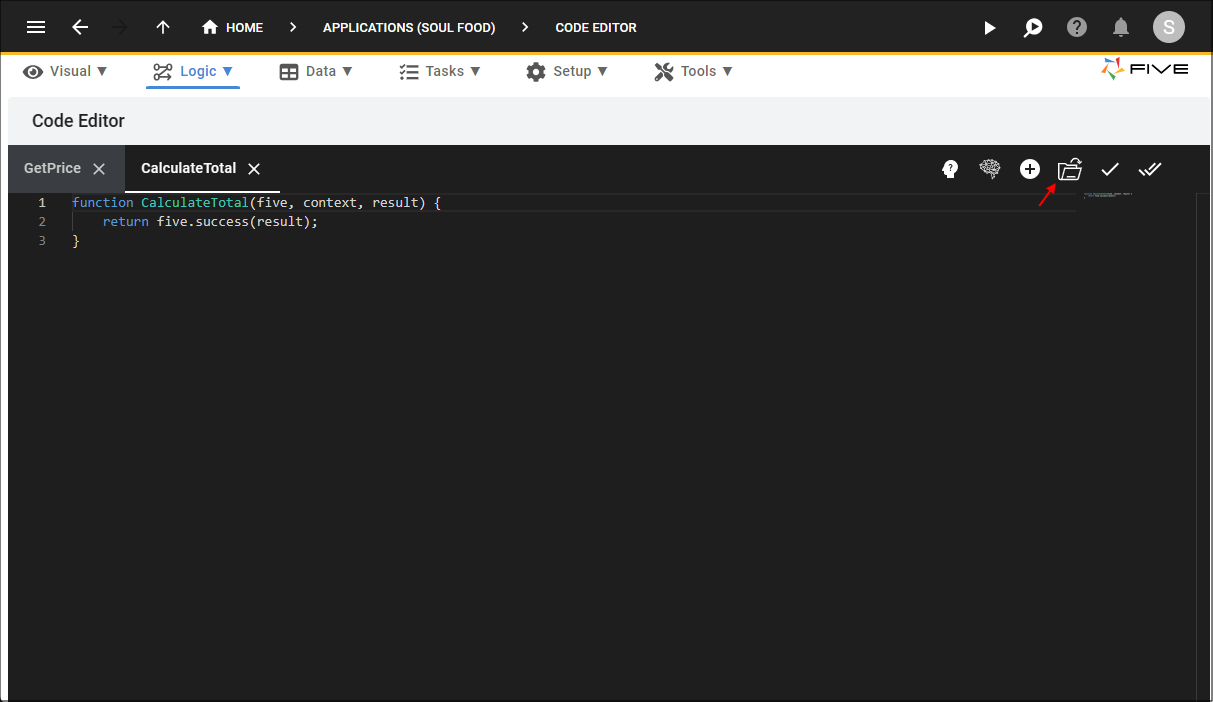Save all tabs with double checkmark
Viewport: 1213px width, 702px height.
1150,169
